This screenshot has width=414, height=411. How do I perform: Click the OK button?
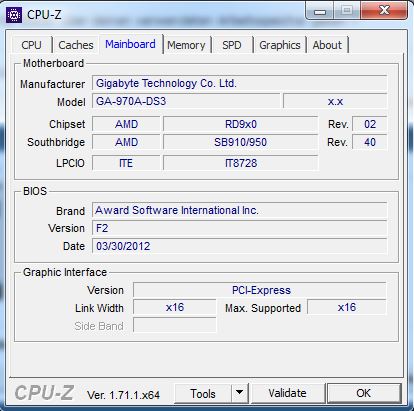pos(364,393)
